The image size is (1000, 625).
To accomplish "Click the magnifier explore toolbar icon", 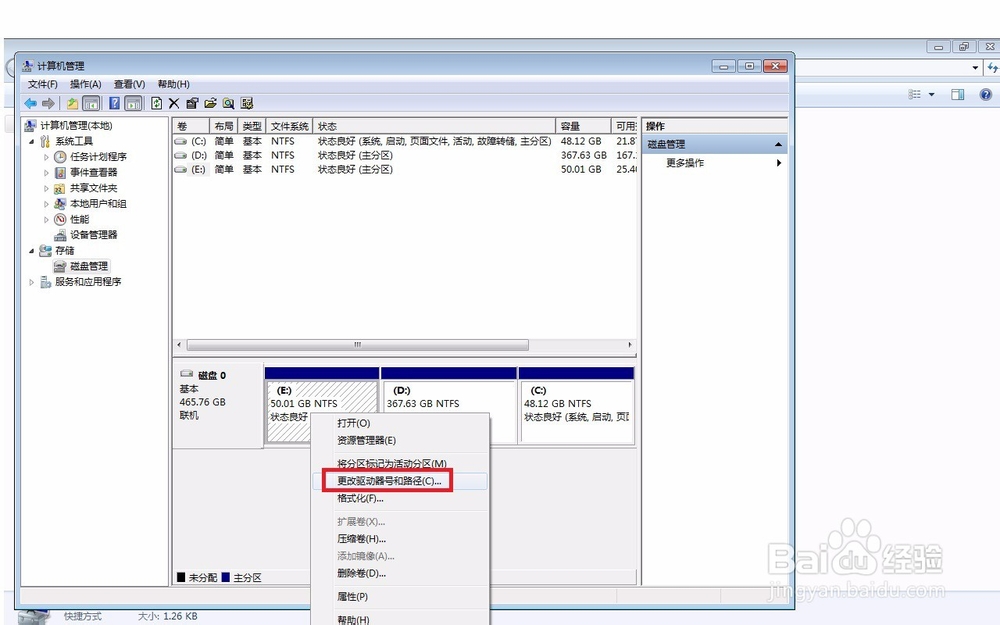I will (x=228, y=103).
